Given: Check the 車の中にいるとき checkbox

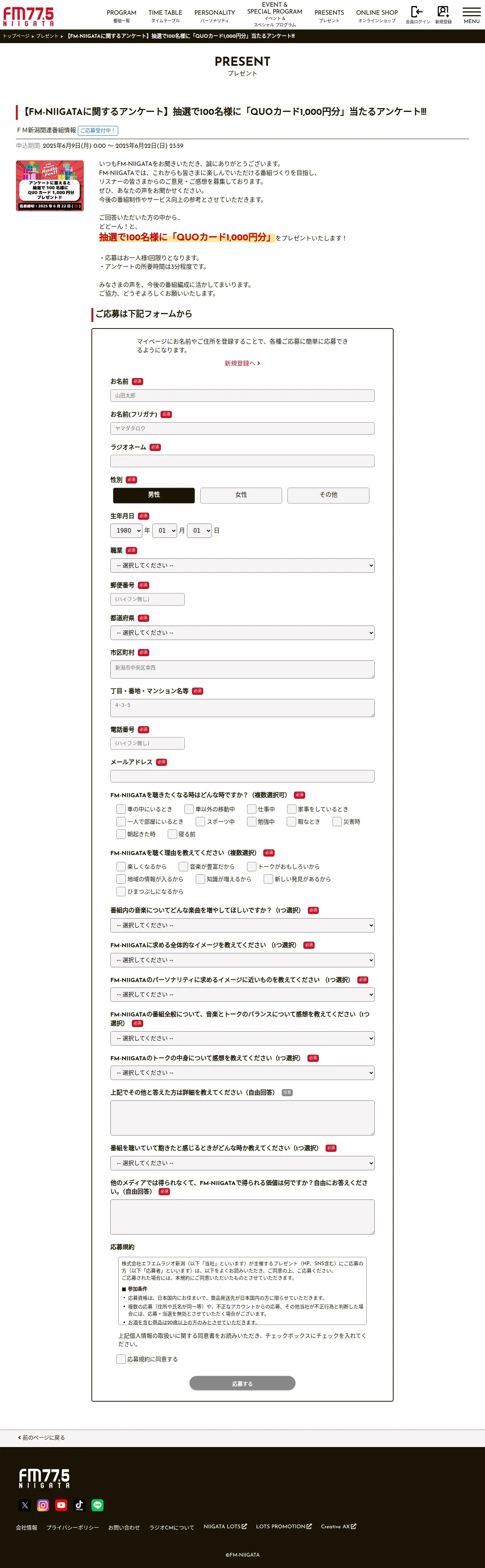Looking at the screenshot, I should 121,809.
